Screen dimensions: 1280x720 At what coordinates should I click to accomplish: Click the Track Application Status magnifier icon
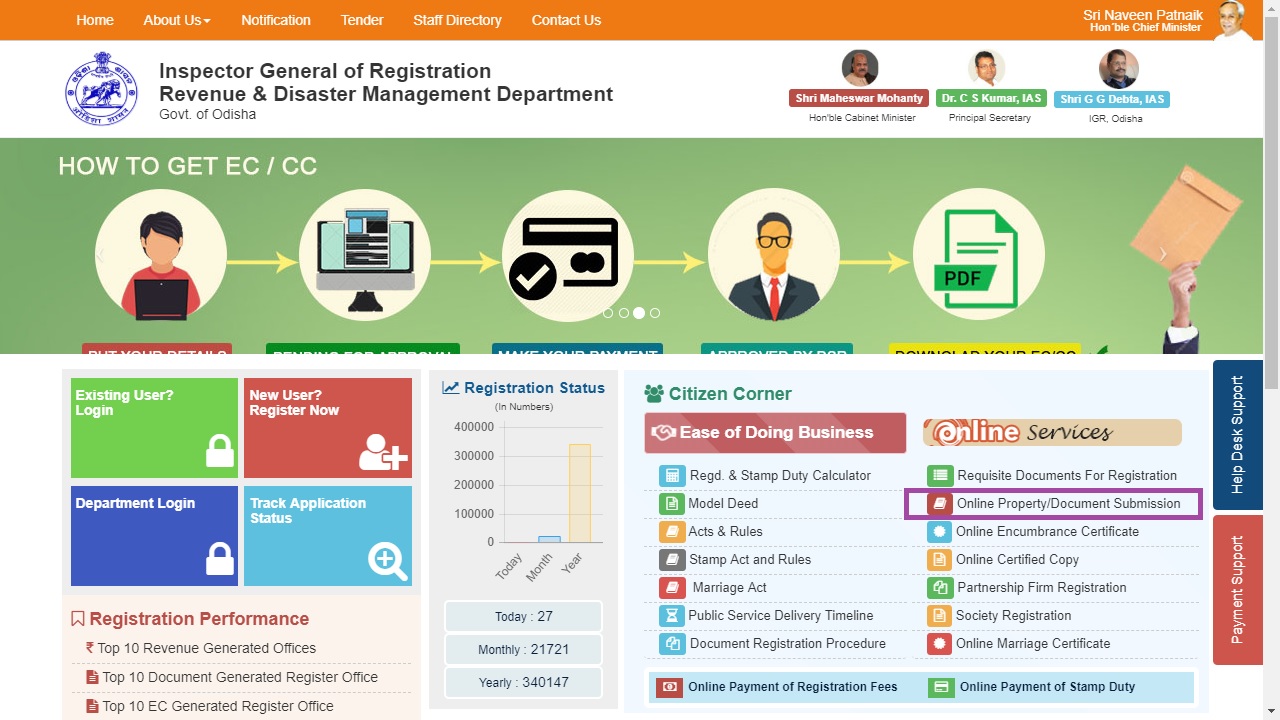tap(387, 560)
